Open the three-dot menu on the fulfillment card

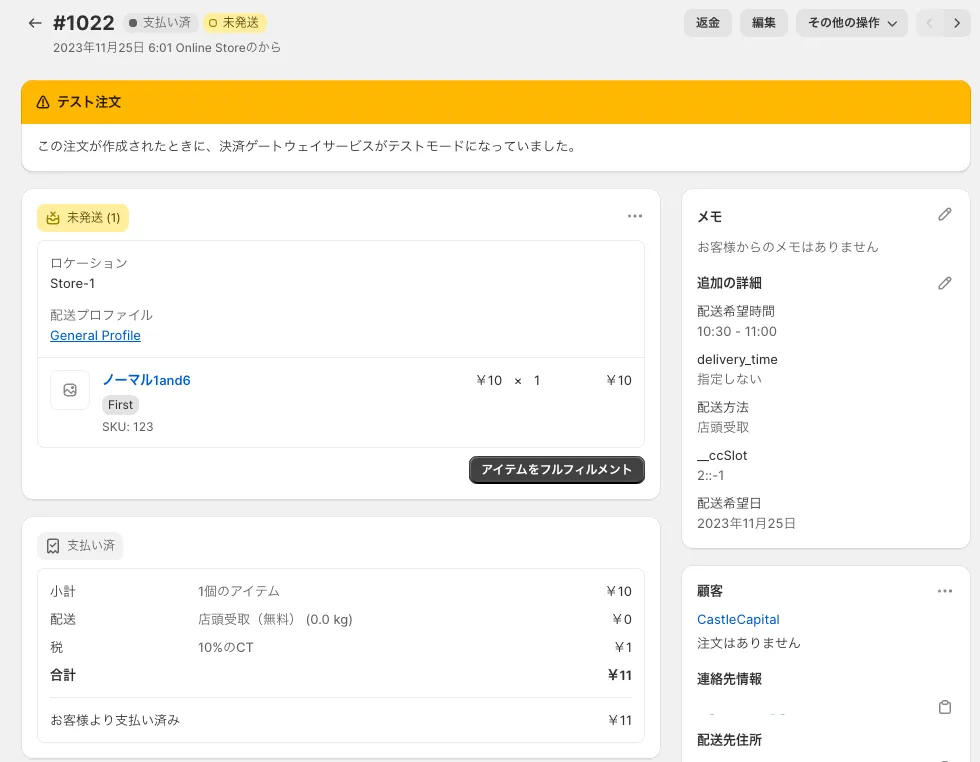(x=635, y=216)
